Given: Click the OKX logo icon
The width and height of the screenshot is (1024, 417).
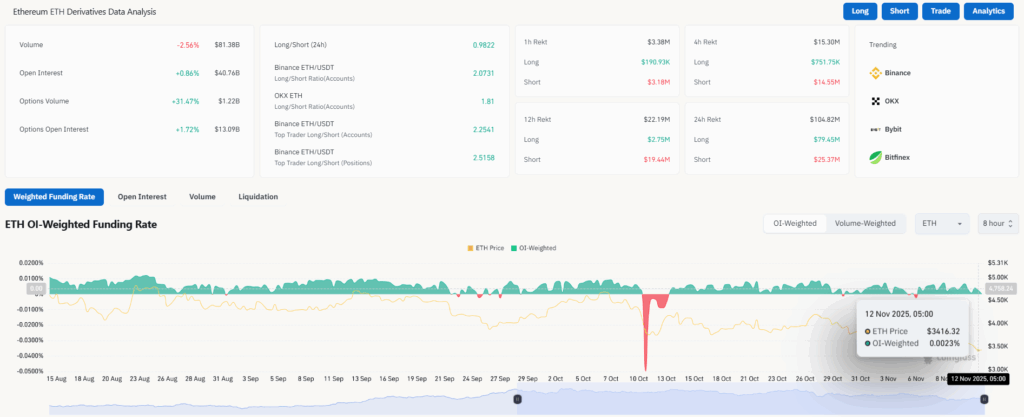Looking at the screenshot, I should (875, 101).
